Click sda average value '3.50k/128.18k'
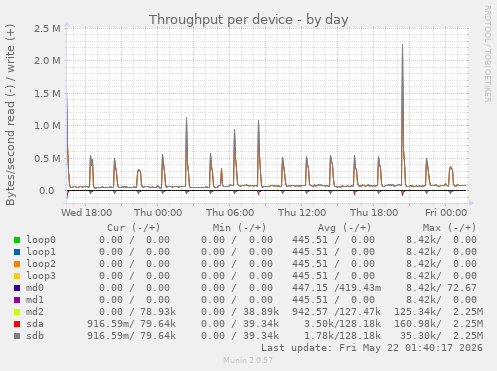497x371 pixels. [x=342, y=324]
